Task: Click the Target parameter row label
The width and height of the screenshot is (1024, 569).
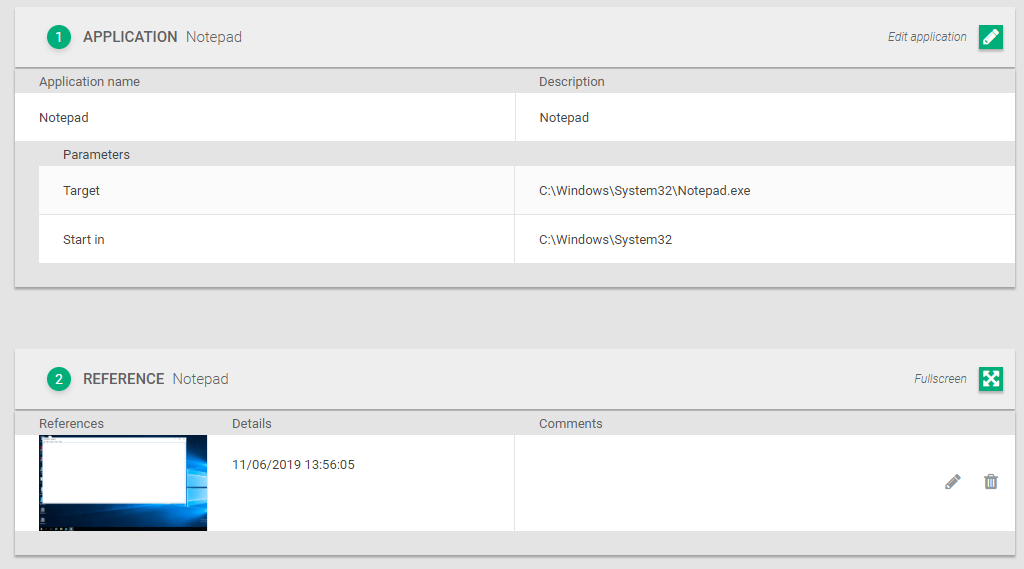Action: tap(81, 191)
